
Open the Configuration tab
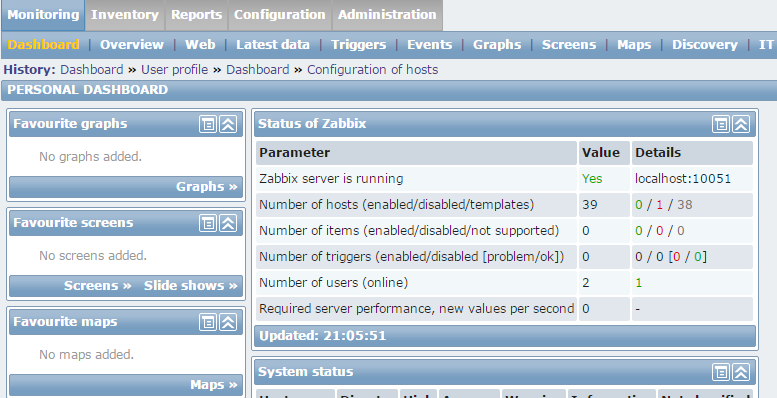tap(279, 15)
